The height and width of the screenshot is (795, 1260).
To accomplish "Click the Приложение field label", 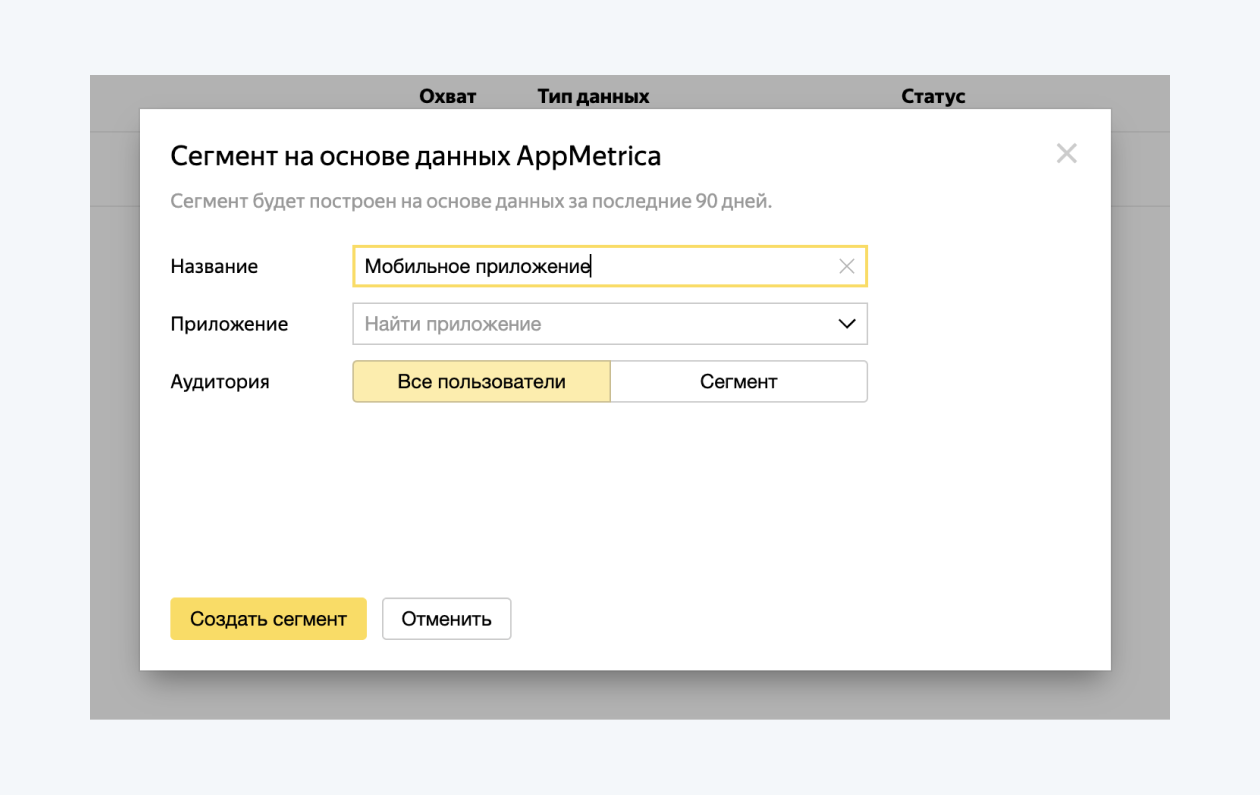I will tap(229, 325).
